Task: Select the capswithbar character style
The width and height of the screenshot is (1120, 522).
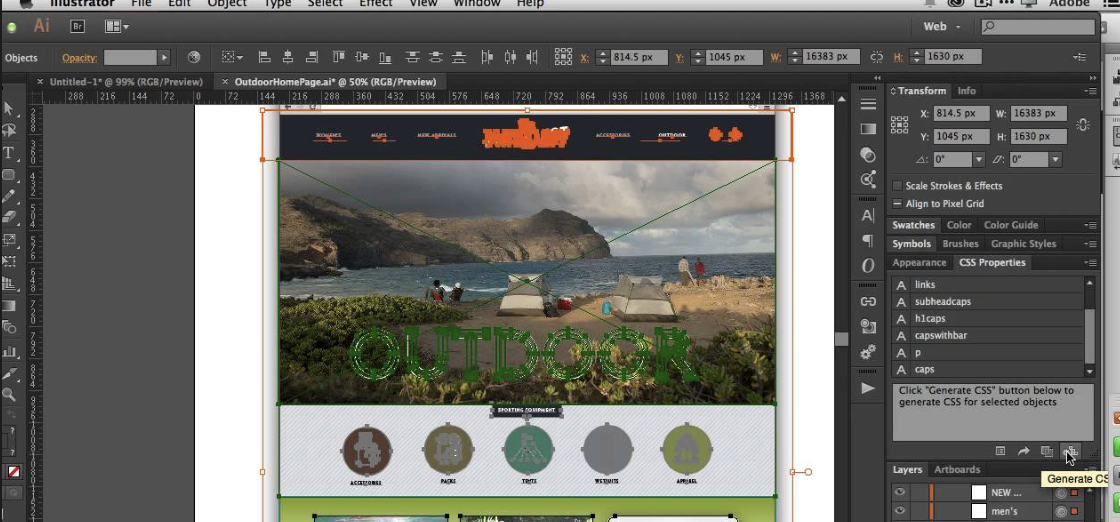Action: (x=988, y=335)
